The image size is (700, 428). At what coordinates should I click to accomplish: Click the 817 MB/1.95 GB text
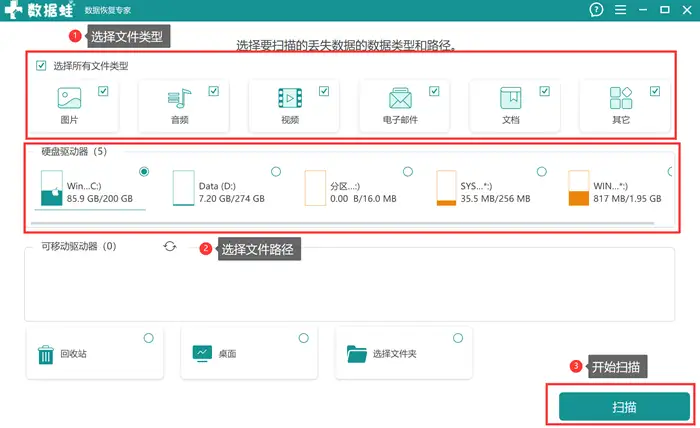click(627, 199)
